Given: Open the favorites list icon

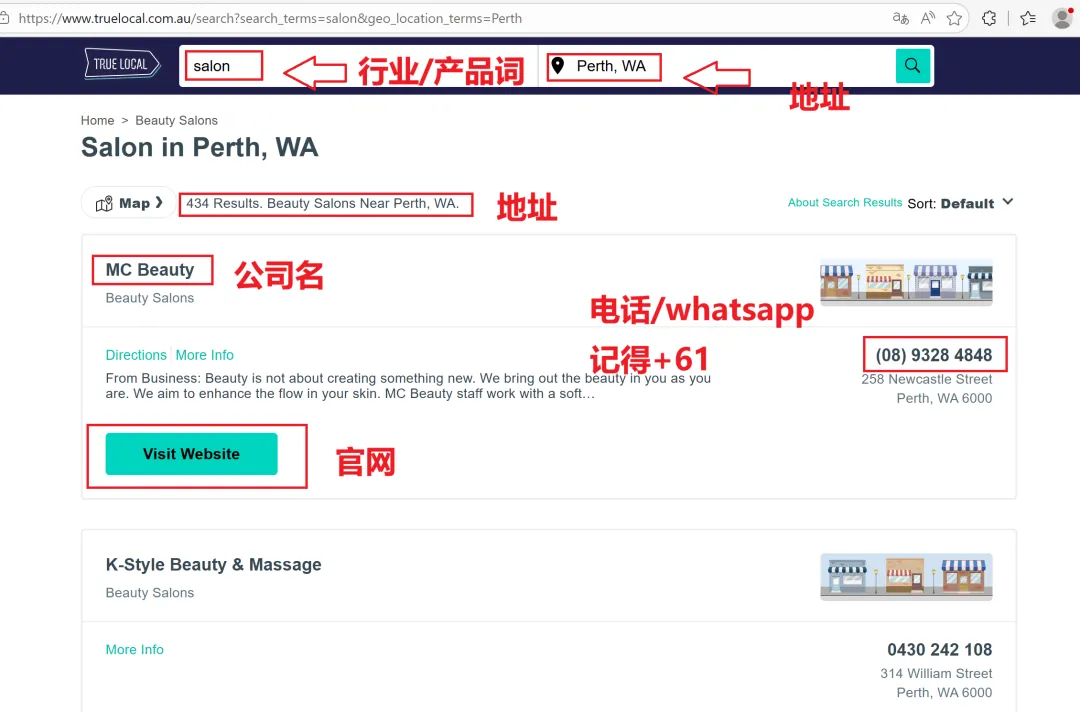Looking at the screenshot, I should pyautogui.click(x=1028, y=19).
